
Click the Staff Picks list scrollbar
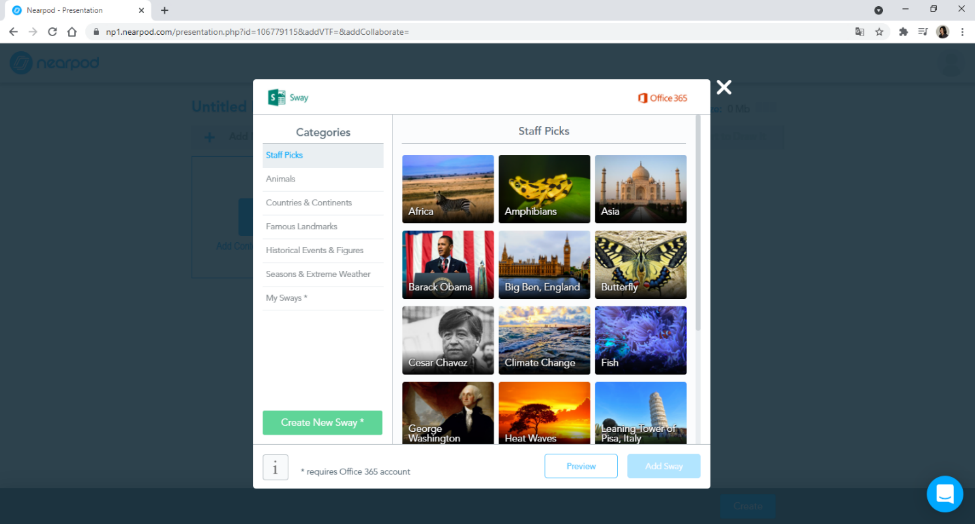coord(698,224)
